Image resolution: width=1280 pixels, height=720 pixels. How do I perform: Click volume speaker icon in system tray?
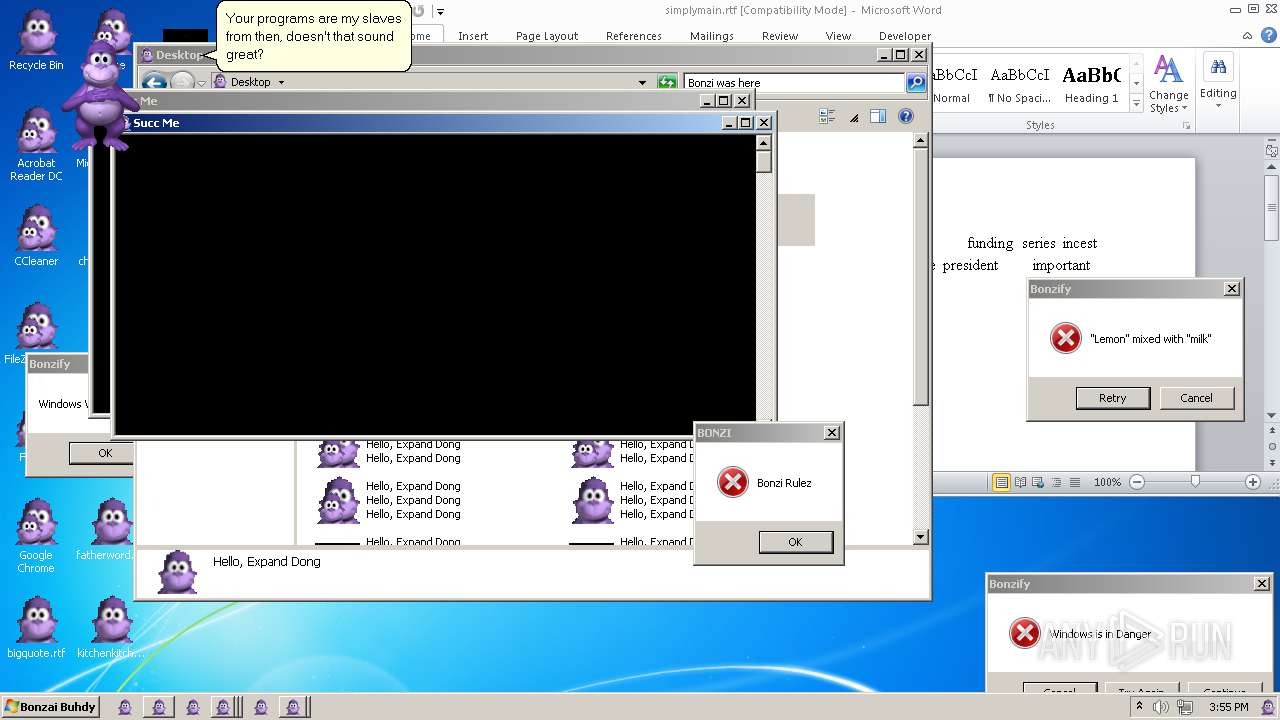(1161, 707)
